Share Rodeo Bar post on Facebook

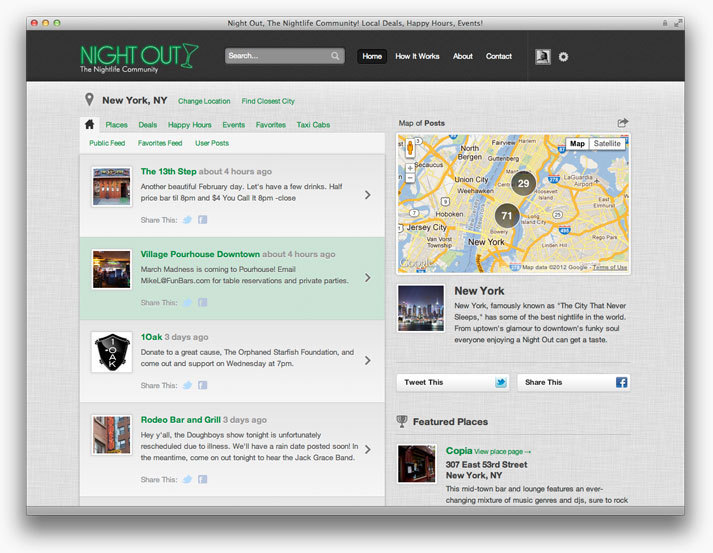point(203,479)
